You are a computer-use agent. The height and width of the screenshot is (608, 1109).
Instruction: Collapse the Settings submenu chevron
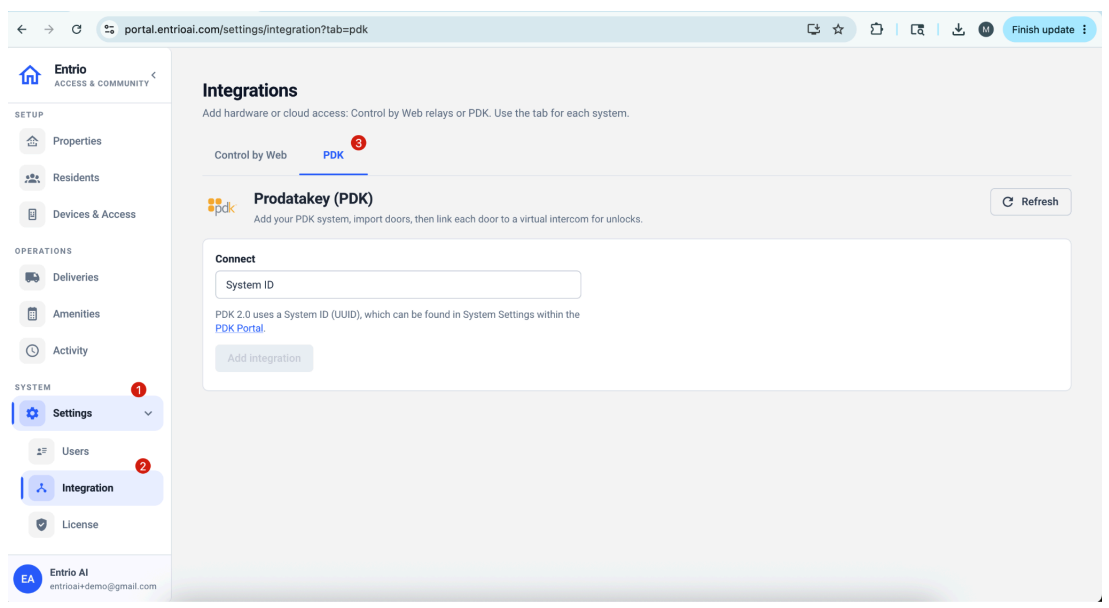click(x=148, y=414)
